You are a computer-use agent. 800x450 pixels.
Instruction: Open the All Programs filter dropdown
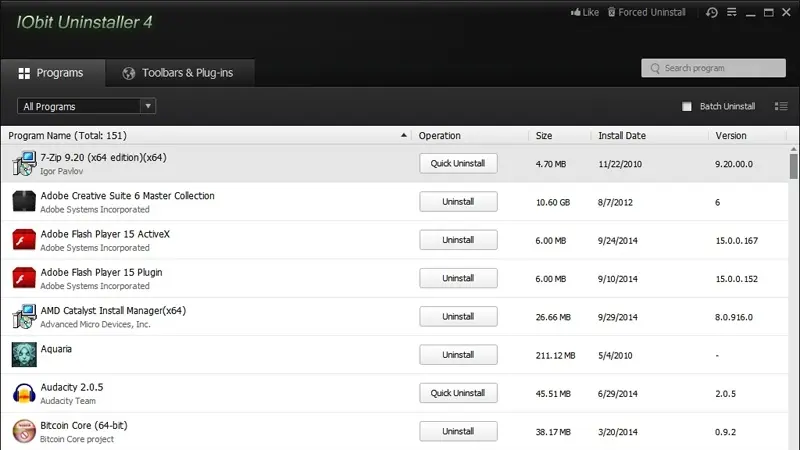[86, 106]
